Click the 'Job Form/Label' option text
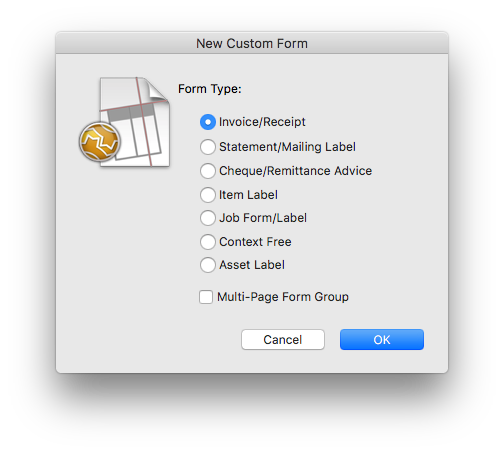The height and width of the screenshot is (453, 504). click(263, 218)
